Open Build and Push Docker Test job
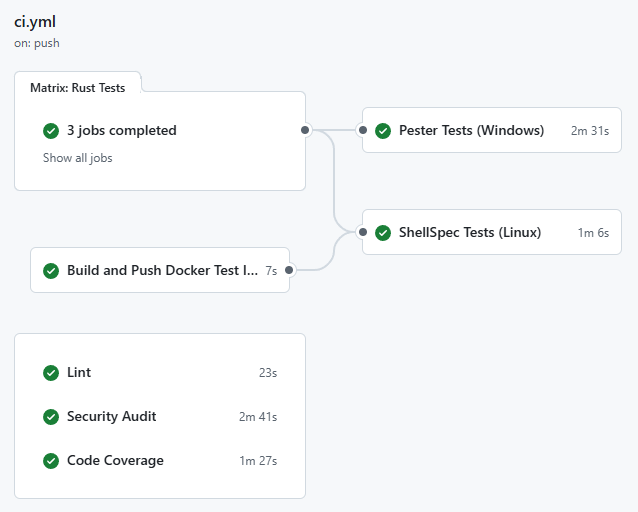Viewport: 638px width, 512px height. (158, 271)
